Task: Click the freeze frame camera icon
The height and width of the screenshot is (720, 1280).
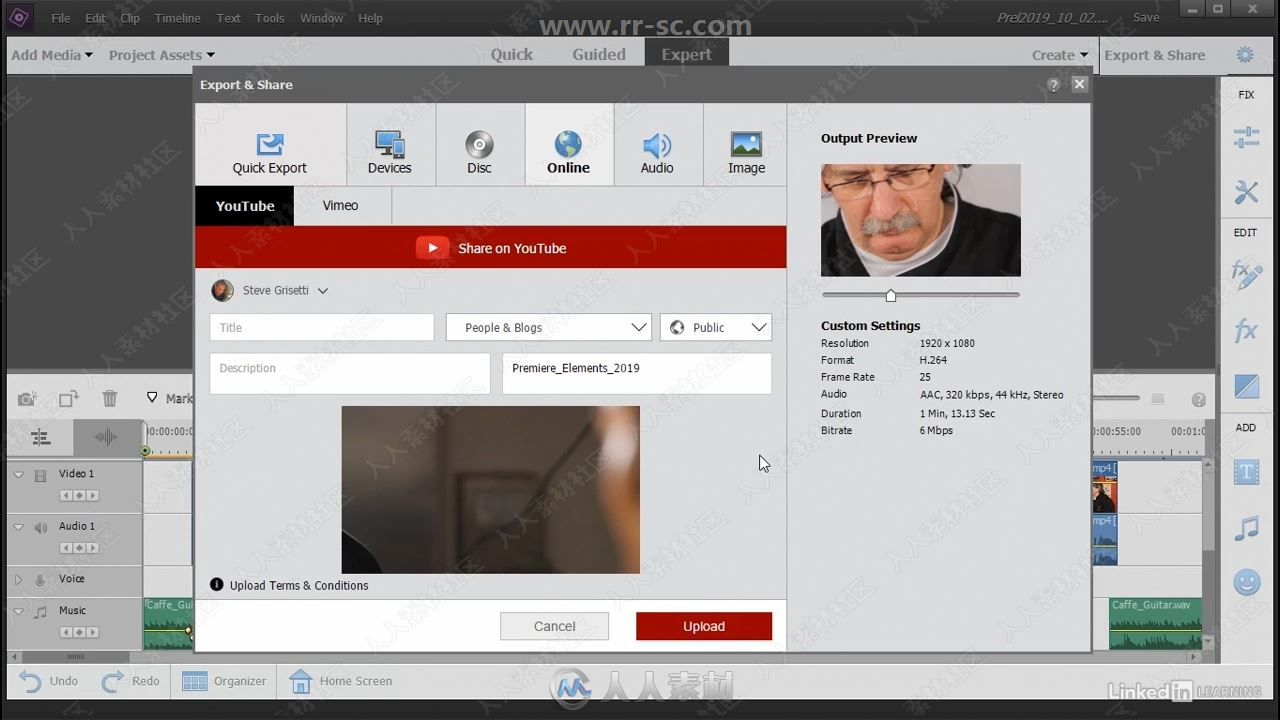Action: point(28,399)
